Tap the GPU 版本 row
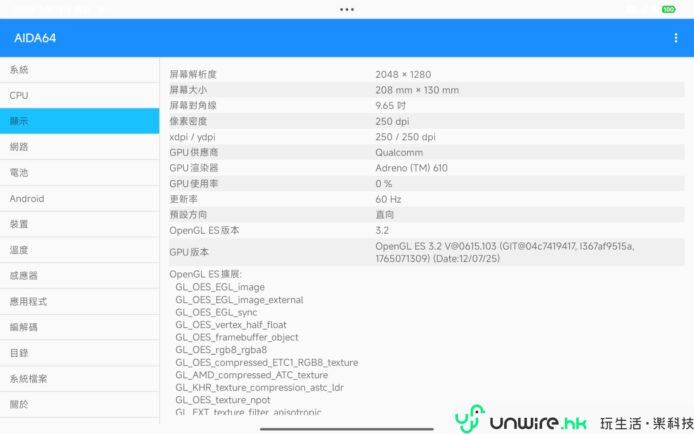This screenshot has height=434, width=694. point(427,252)
